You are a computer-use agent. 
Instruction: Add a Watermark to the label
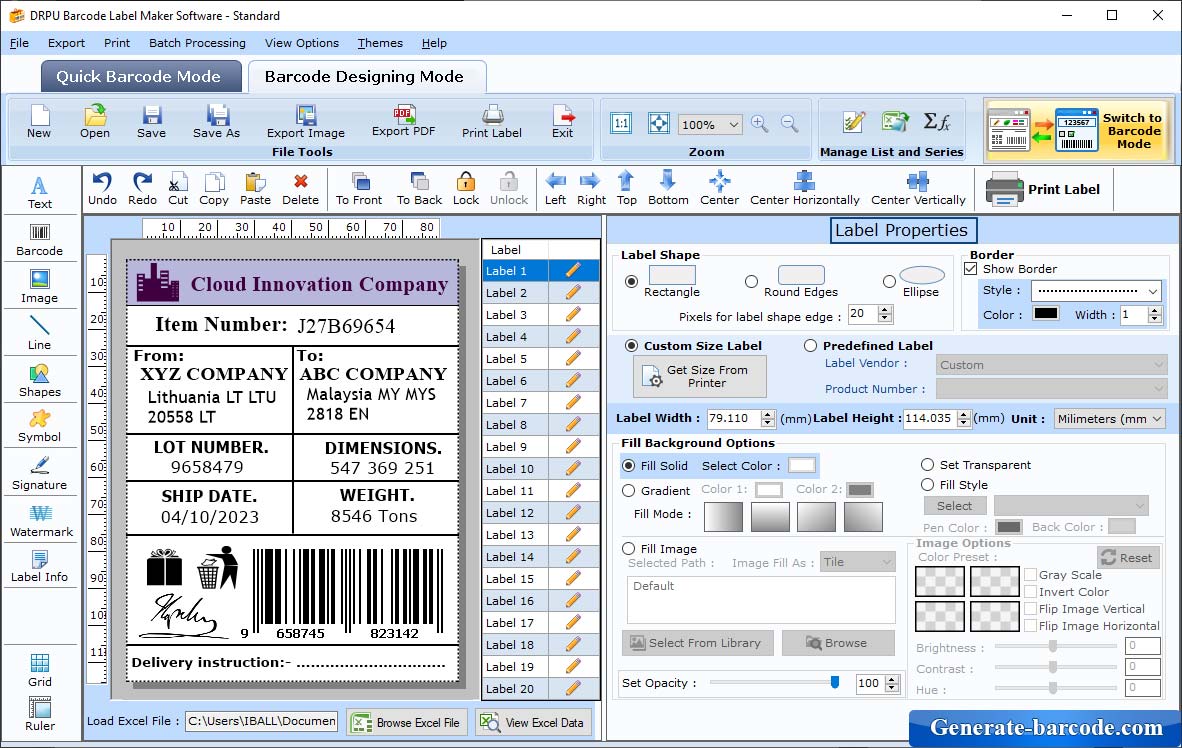pyautogui.click(x=41, y=521)
